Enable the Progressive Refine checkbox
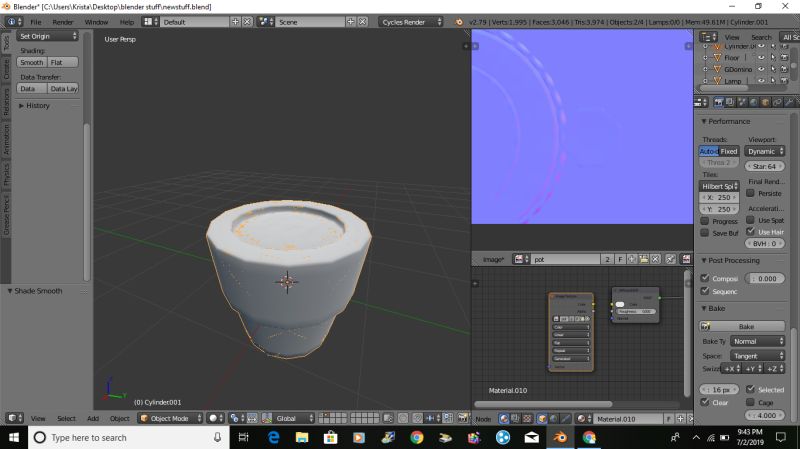 pyautogui.click(x=705, y=221)
